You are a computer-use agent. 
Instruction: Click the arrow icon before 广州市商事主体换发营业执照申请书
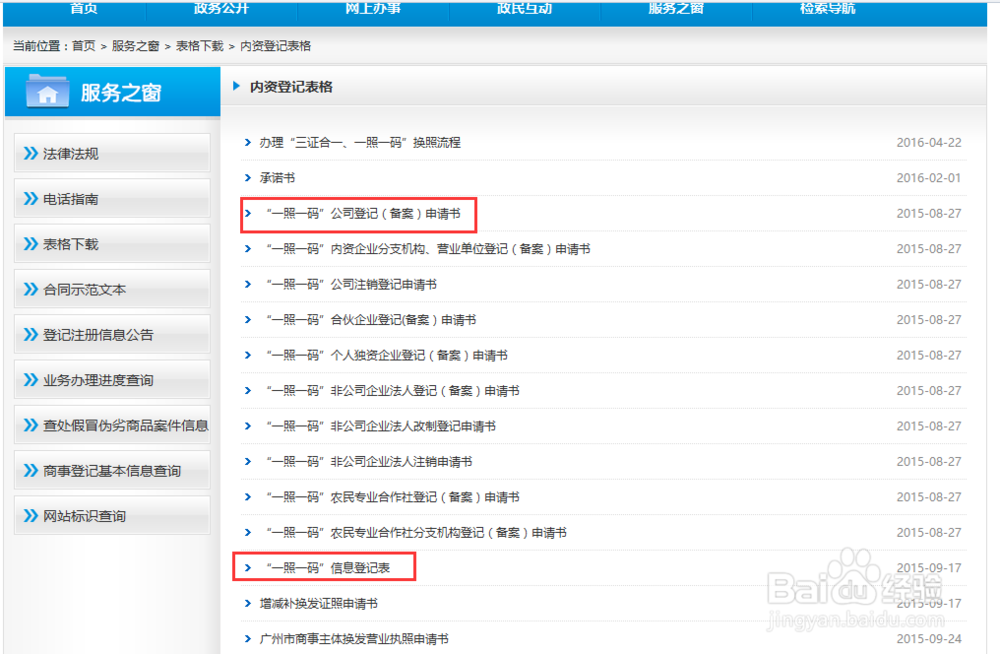[247, 638]
